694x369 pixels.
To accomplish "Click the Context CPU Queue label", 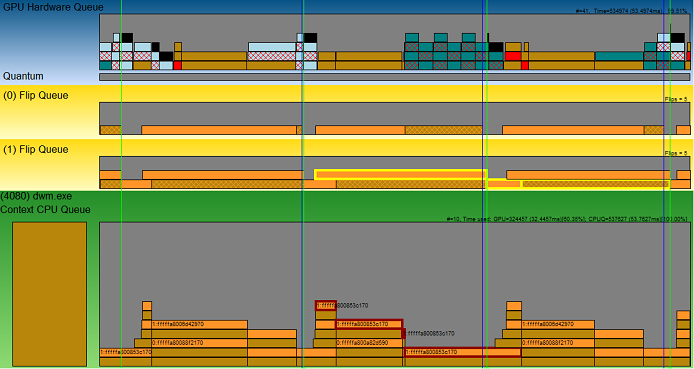I will pyautogui.click(x=46, y=209).
